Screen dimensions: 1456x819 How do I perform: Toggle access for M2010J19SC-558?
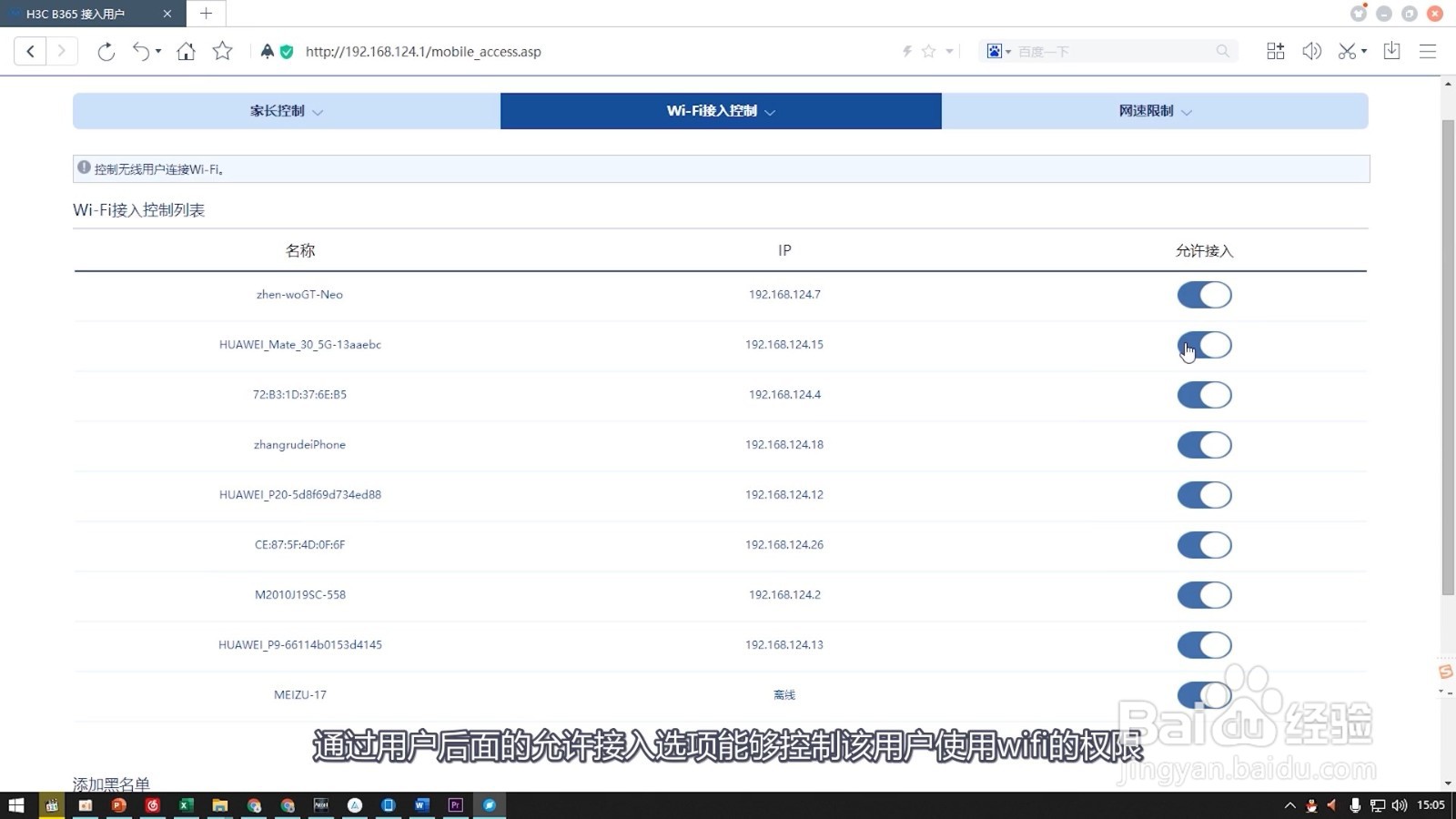click(1204, 595)
